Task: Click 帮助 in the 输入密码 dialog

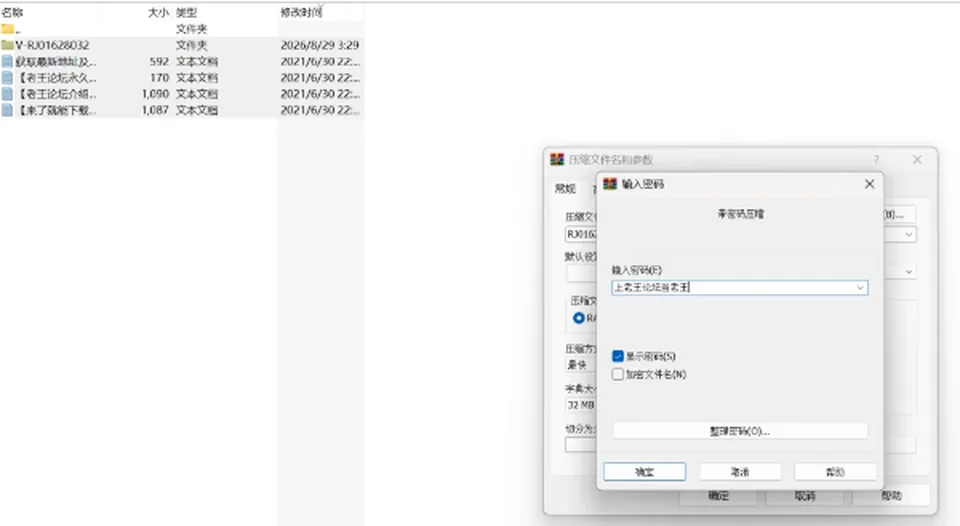Action: pos(835,472)
